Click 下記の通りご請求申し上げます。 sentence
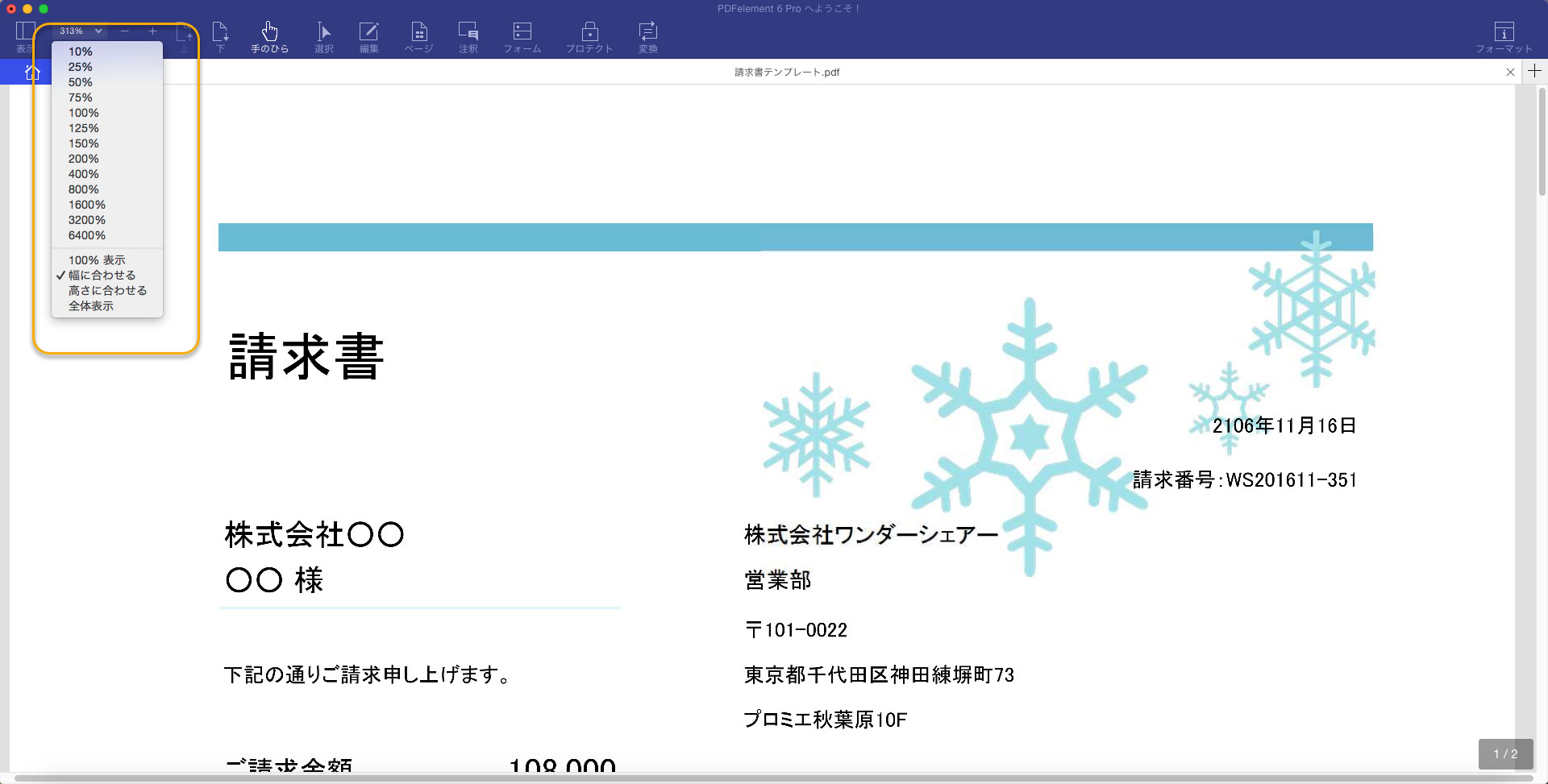The image size is (1548, 784). point(368,674)
